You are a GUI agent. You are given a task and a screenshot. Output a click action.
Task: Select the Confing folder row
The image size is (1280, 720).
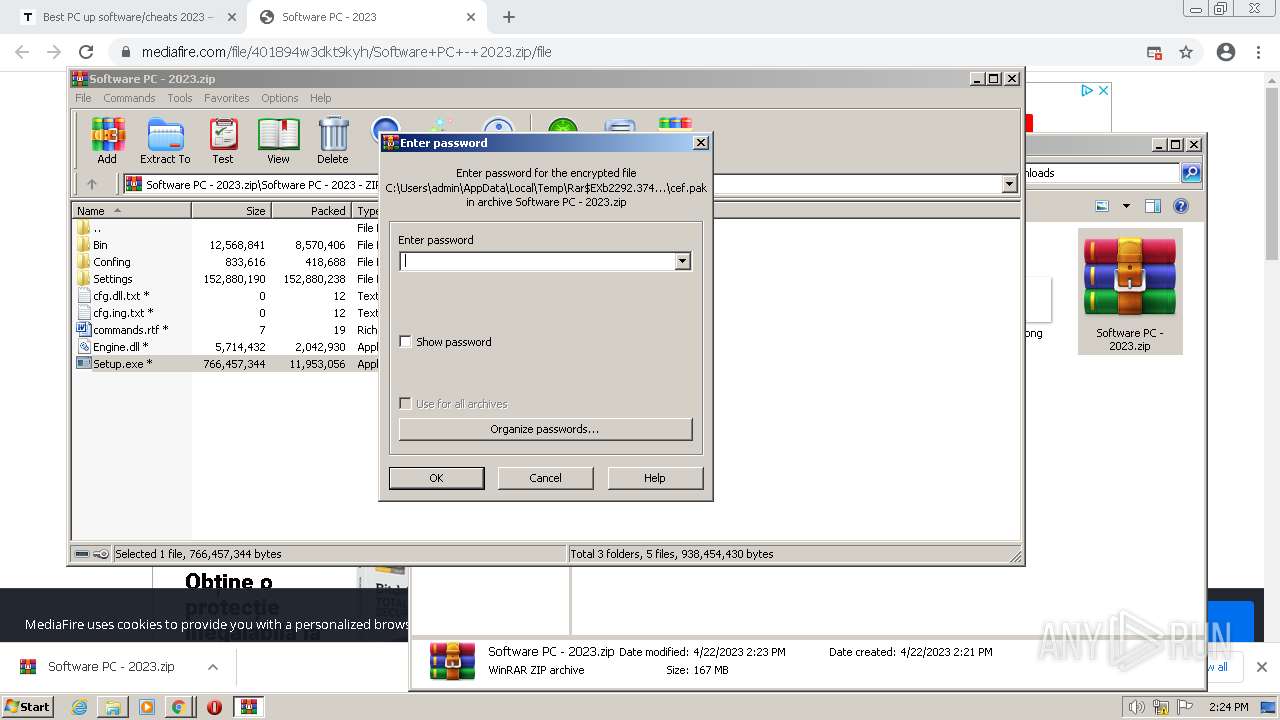click(x=112, y=262)
